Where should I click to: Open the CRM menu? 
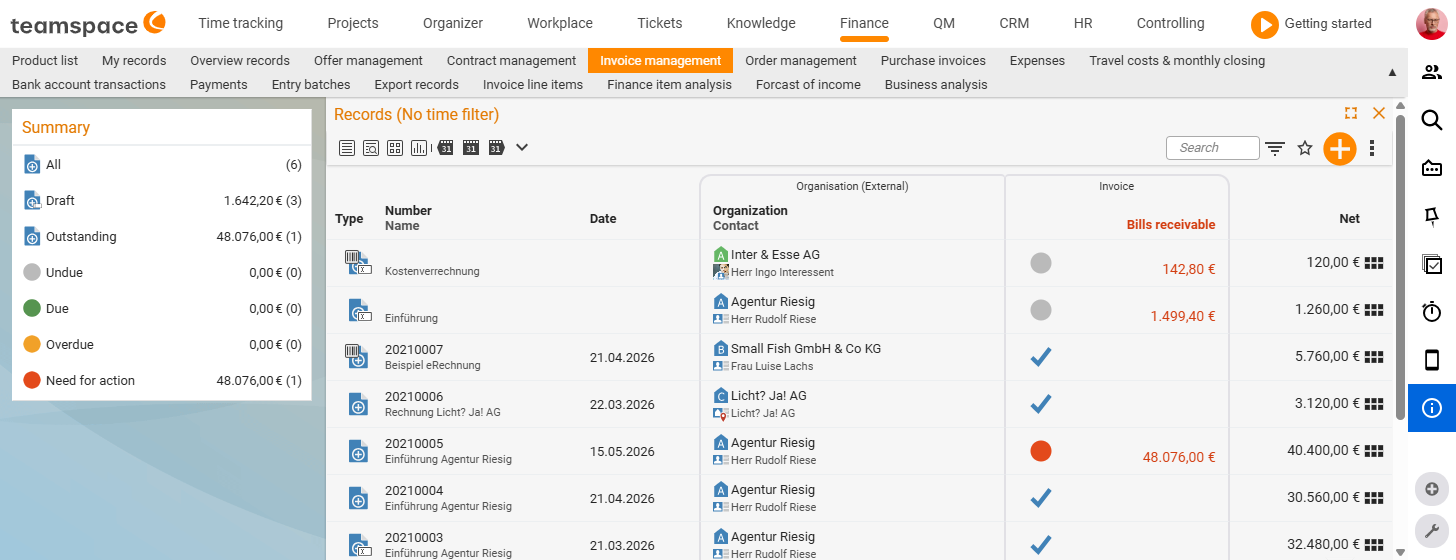point(1014,23)
